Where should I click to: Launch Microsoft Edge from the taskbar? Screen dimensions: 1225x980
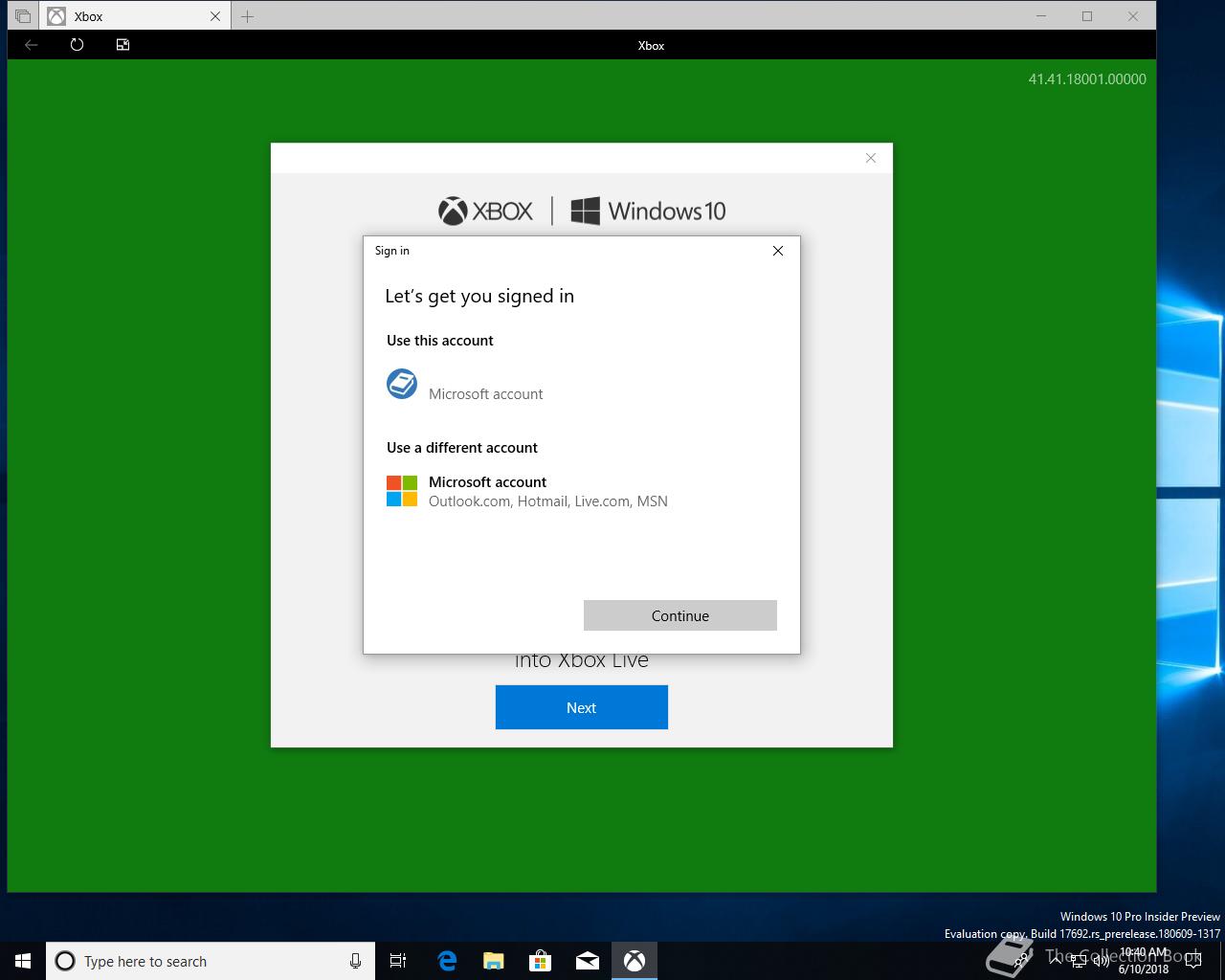click(x=446, y=961)
